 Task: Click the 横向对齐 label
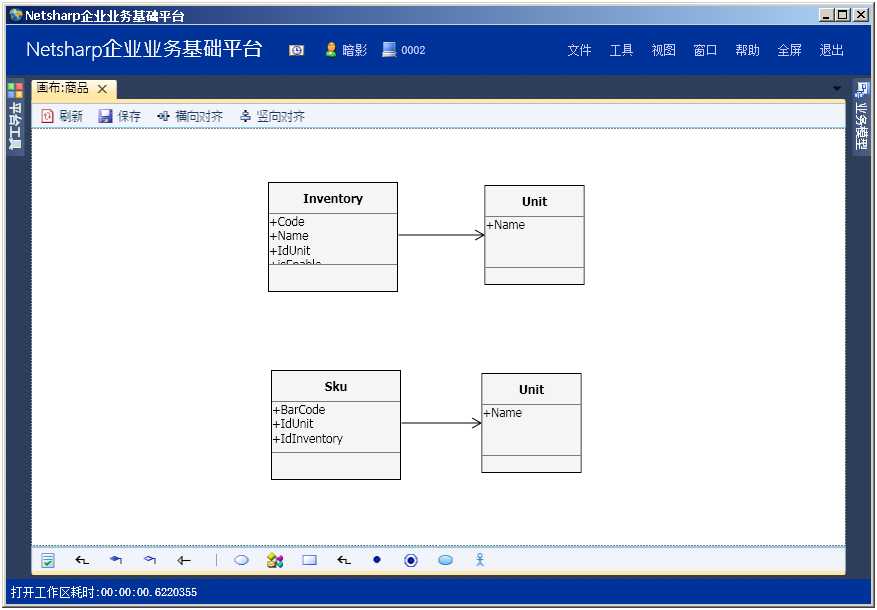click(x=199, y=116)
